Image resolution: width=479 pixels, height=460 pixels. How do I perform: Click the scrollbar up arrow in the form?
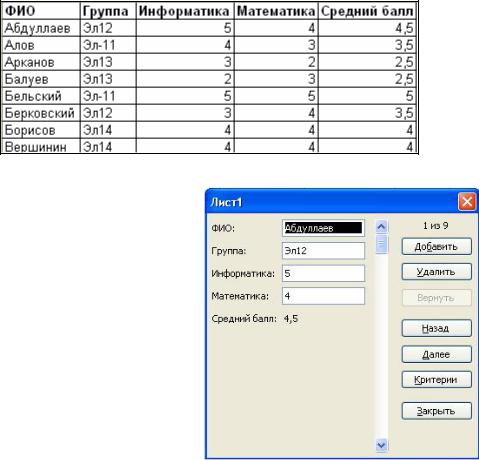coord(381,227)
